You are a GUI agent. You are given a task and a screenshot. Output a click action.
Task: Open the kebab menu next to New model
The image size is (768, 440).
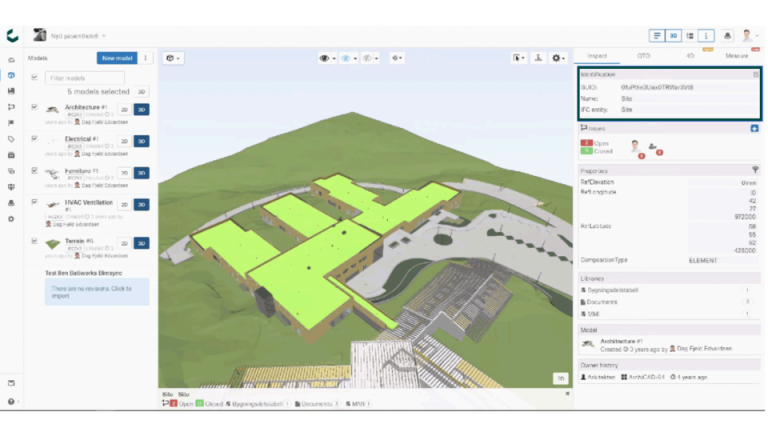coord(146,58)
